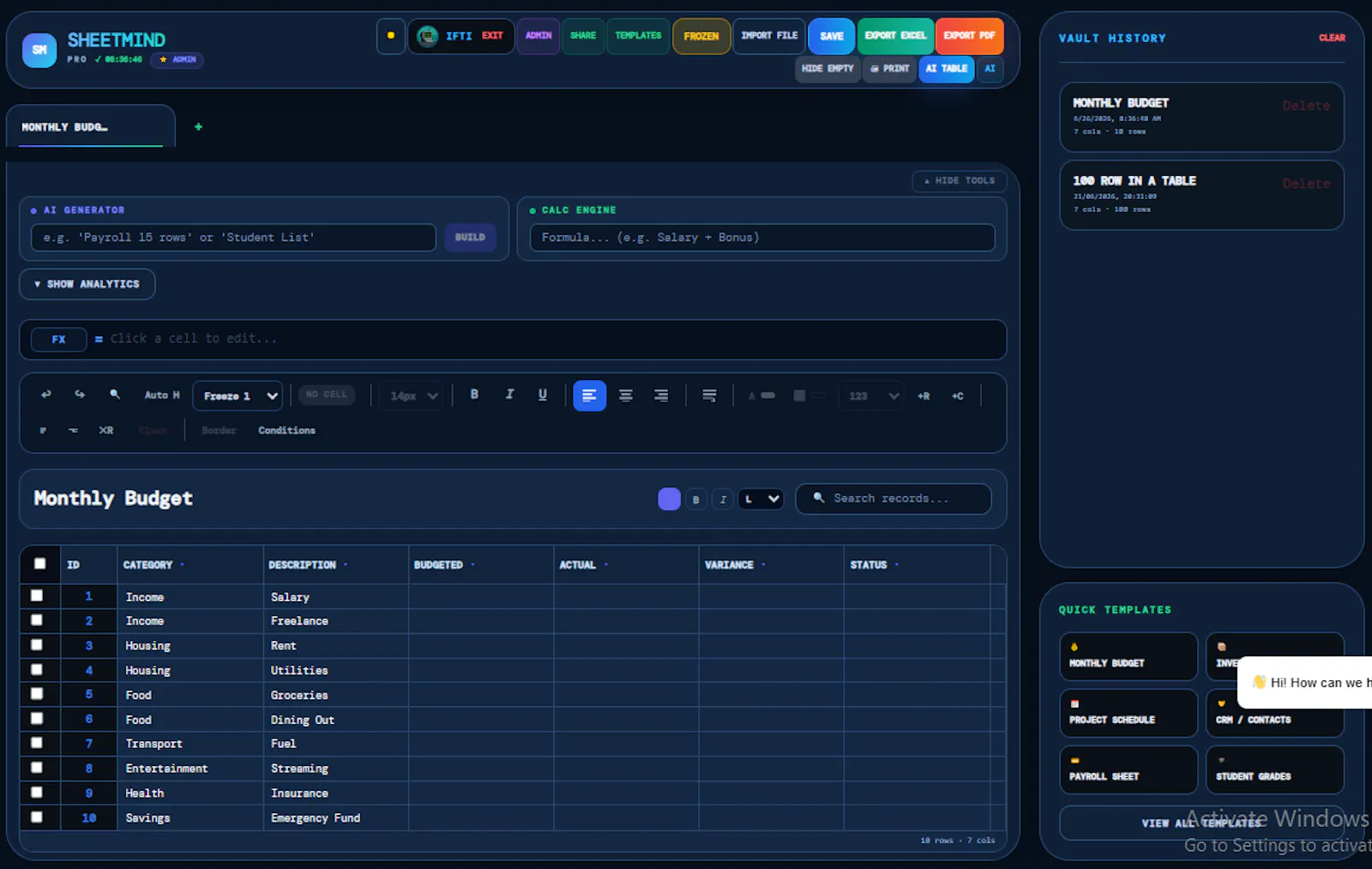
Task: Select the align left icon
Action: tap(589, 395)
